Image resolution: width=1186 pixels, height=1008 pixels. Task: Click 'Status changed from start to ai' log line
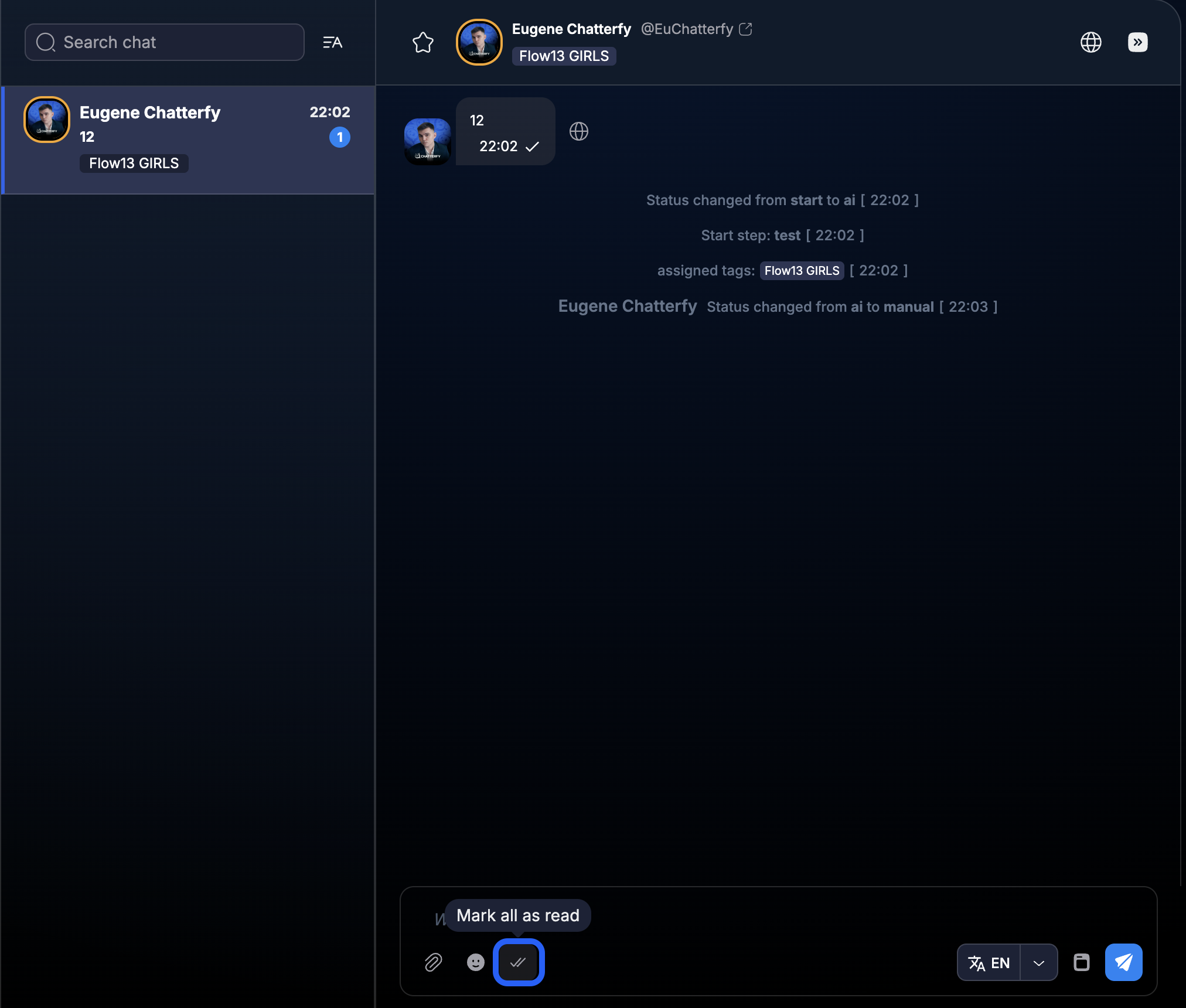(782, 200)
